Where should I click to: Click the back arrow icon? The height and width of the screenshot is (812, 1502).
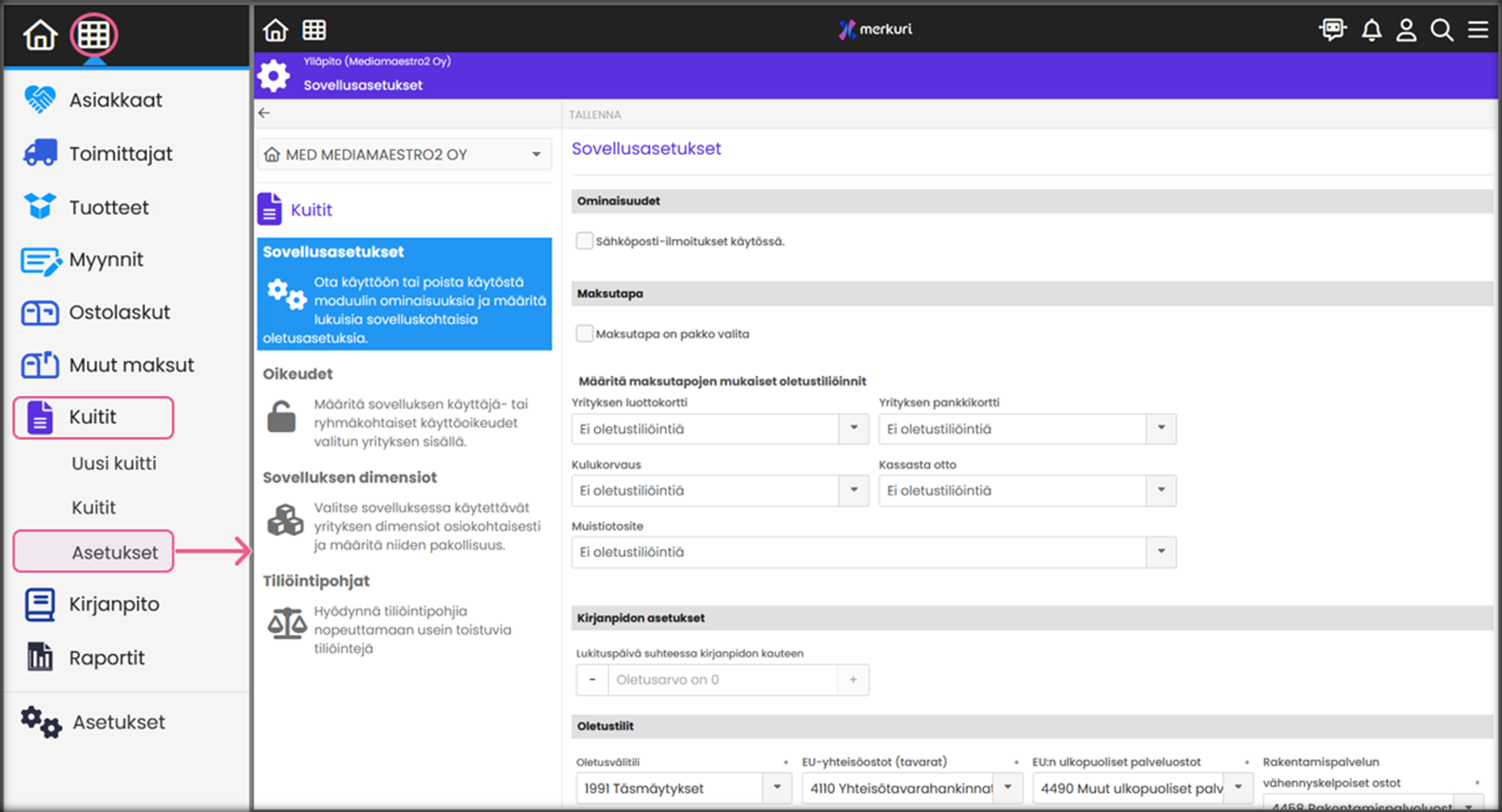click(265, 113)
